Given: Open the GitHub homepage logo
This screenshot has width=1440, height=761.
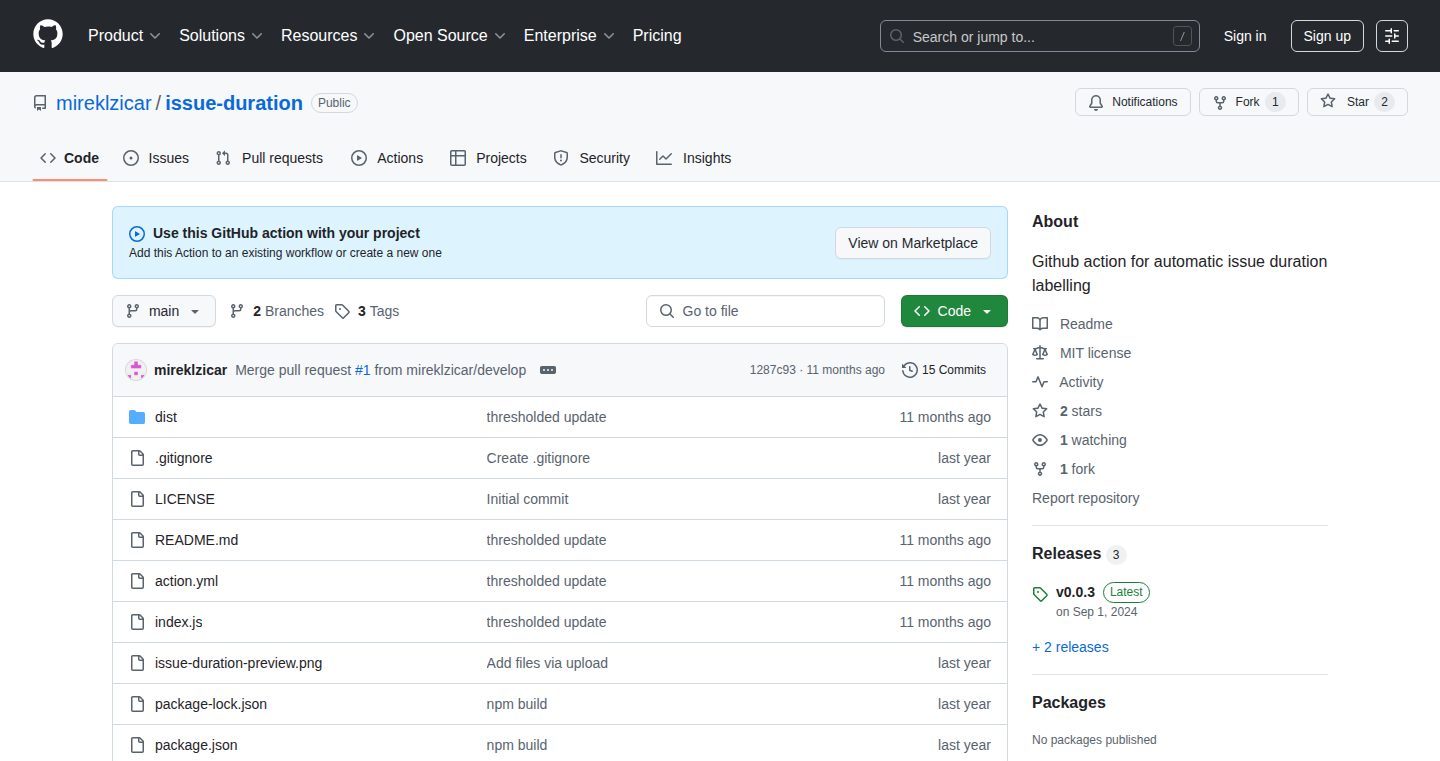Looking at the screenshot, I should point(48,36).
